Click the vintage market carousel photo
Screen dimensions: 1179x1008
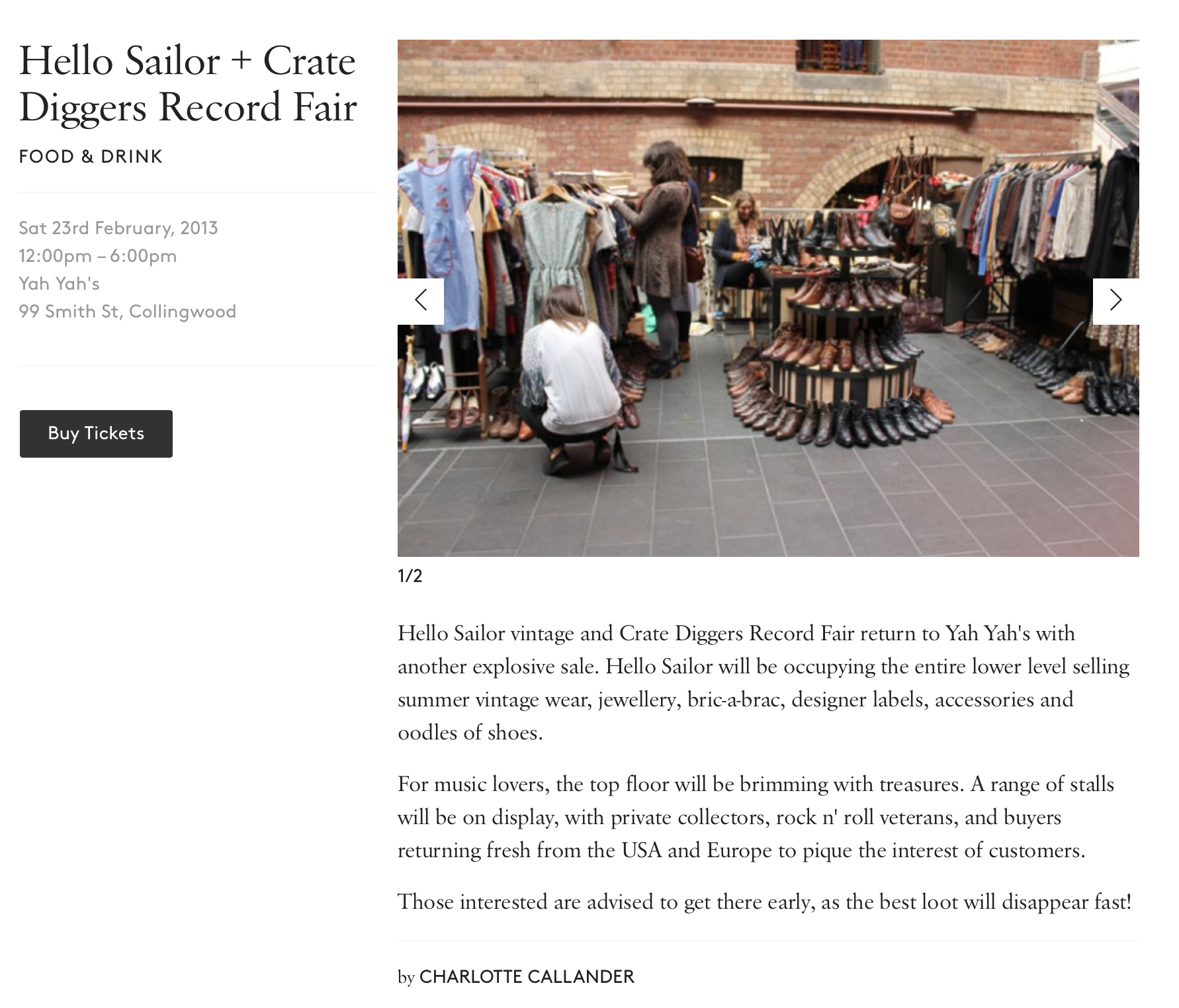768,298
